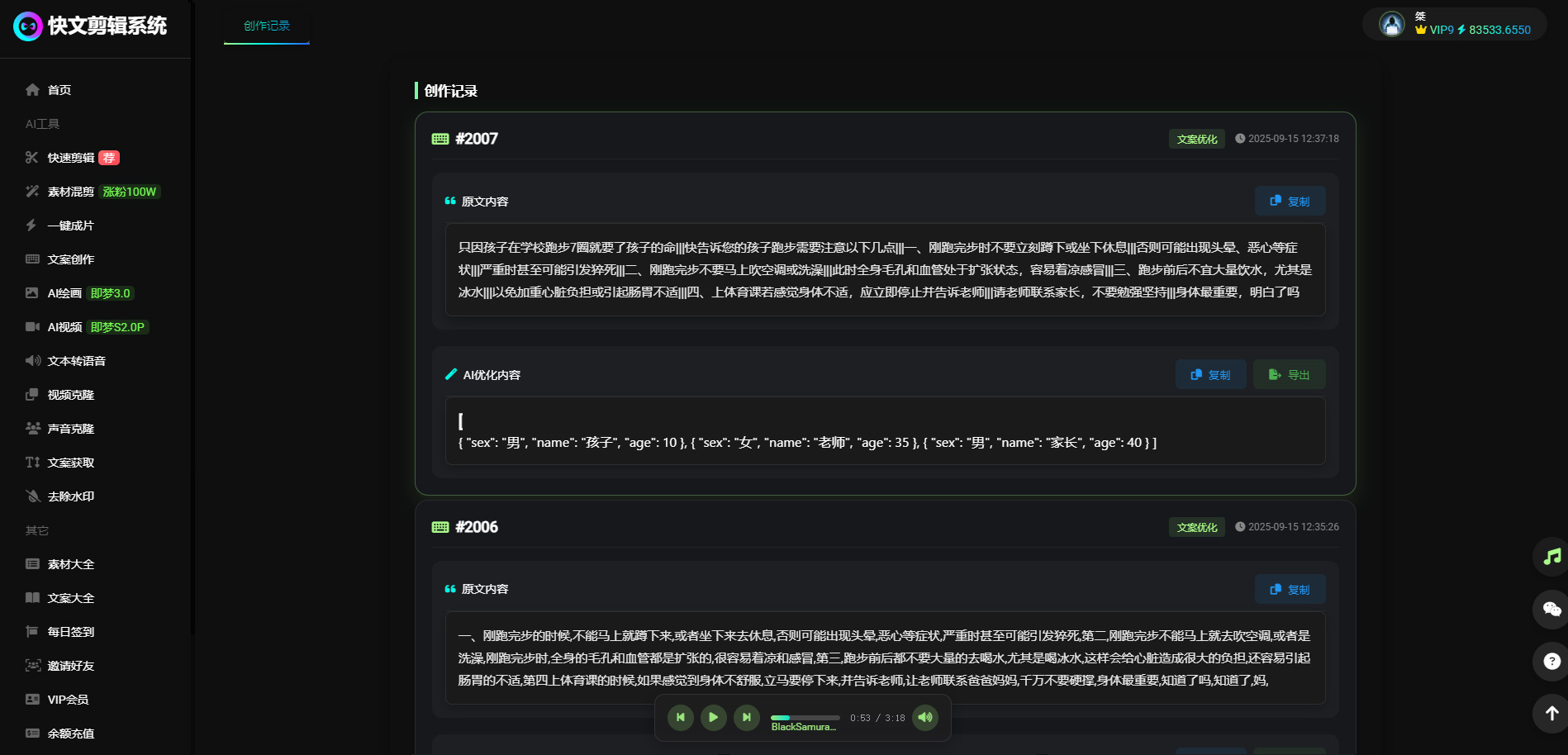Select the 创作记录 tab
Image resolution: width=1568 pixels, height=755 pixels.
[x=267, y=26]
